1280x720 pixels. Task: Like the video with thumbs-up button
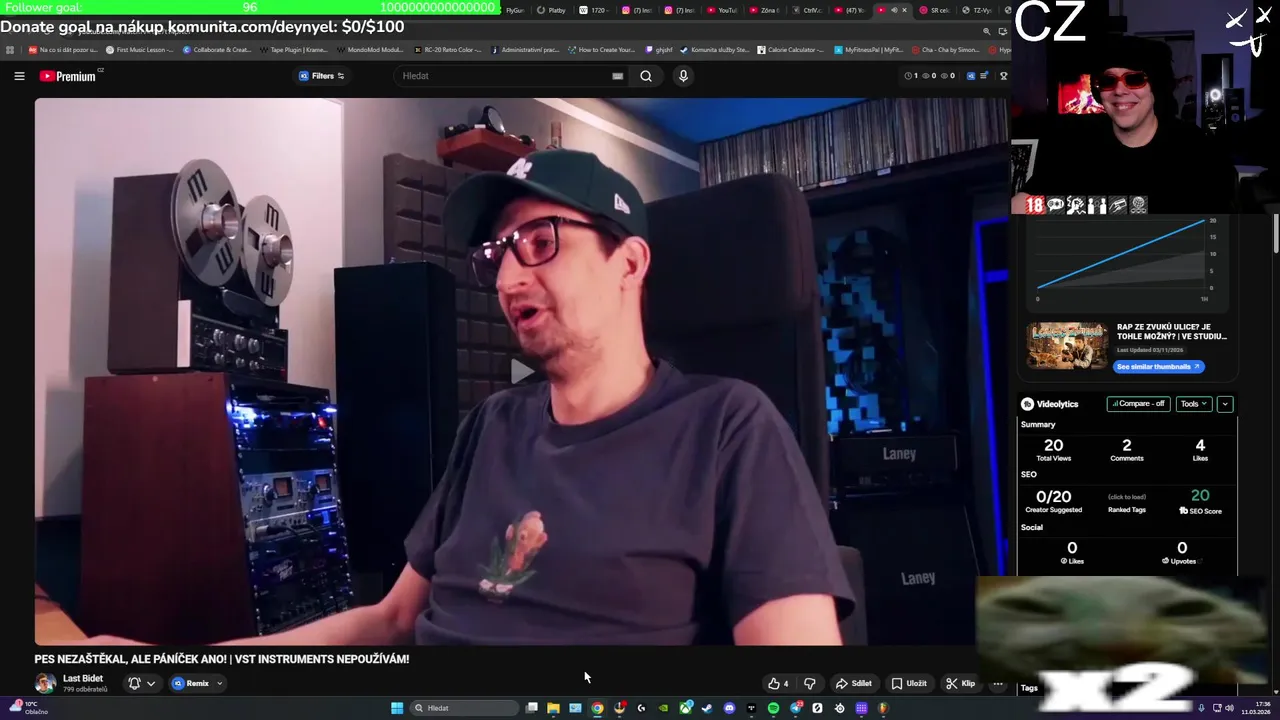tap(778, 684)
